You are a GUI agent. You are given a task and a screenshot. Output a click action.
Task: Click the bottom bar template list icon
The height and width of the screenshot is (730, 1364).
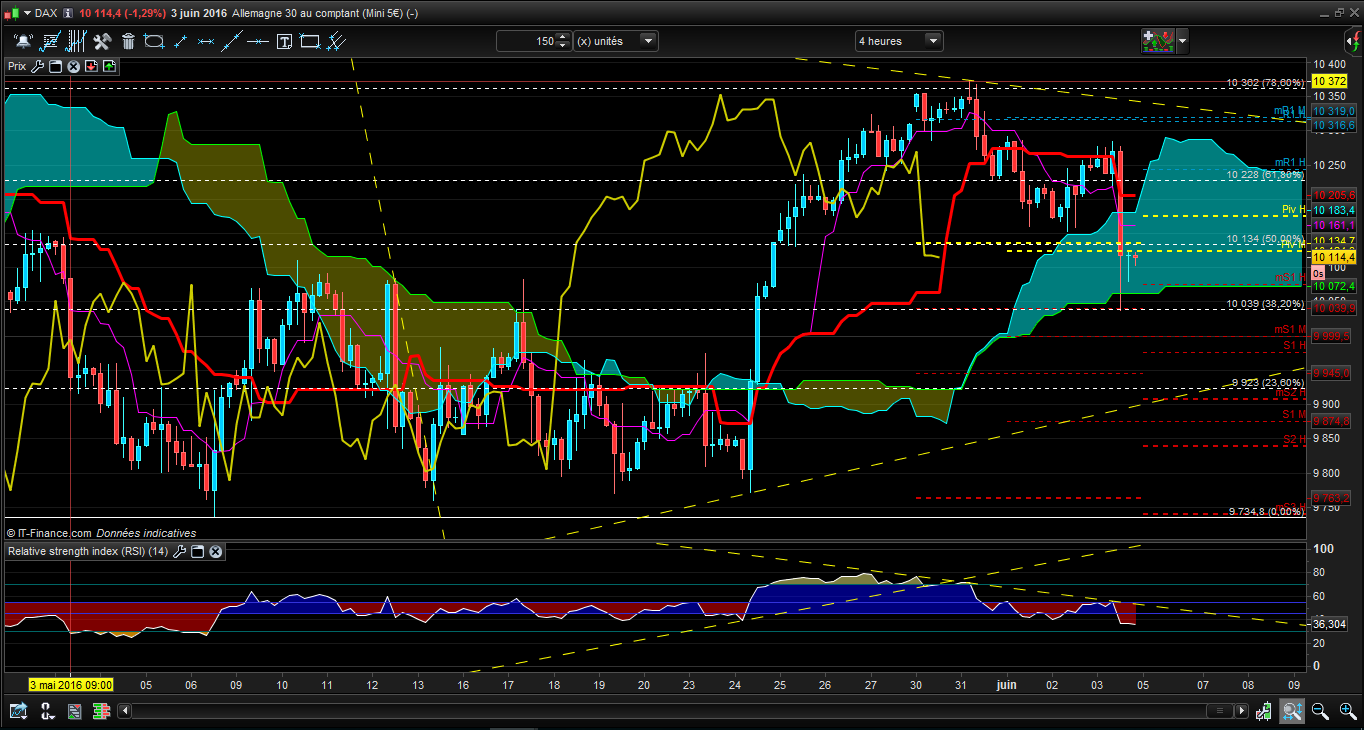[74, 711]
